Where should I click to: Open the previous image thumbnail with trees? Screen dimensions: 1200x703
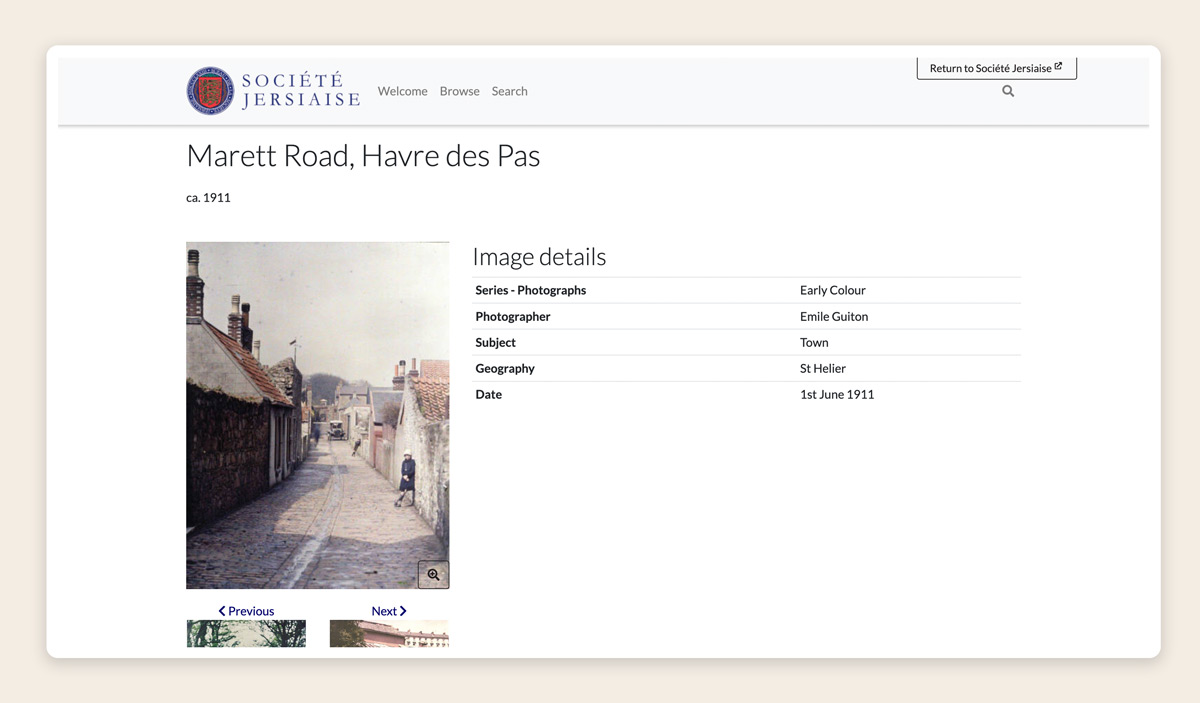pyautogui.click(x=246, y=633)
